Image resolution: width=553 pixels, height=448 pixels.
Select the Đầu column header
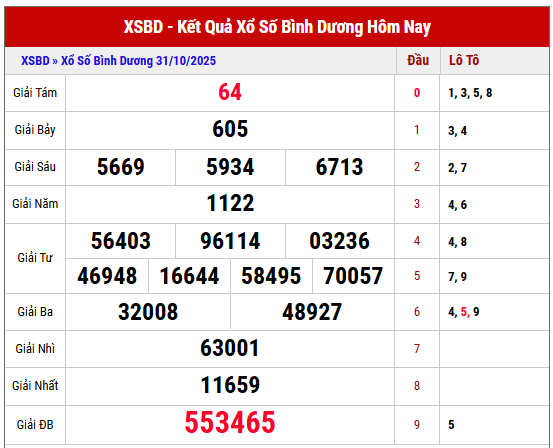point(418,60)
